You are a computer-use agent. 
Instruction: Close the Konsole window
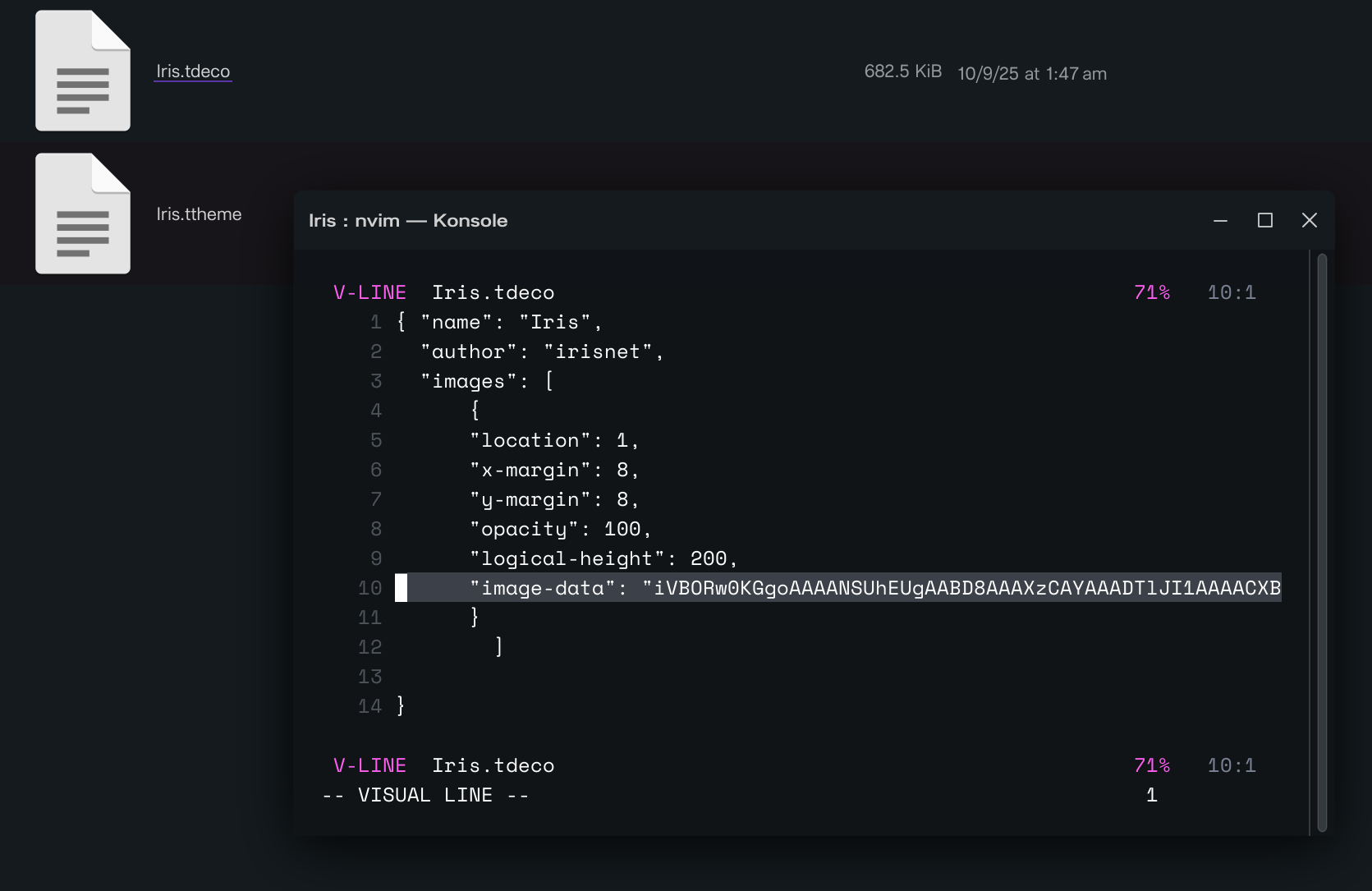point(1309,221)
